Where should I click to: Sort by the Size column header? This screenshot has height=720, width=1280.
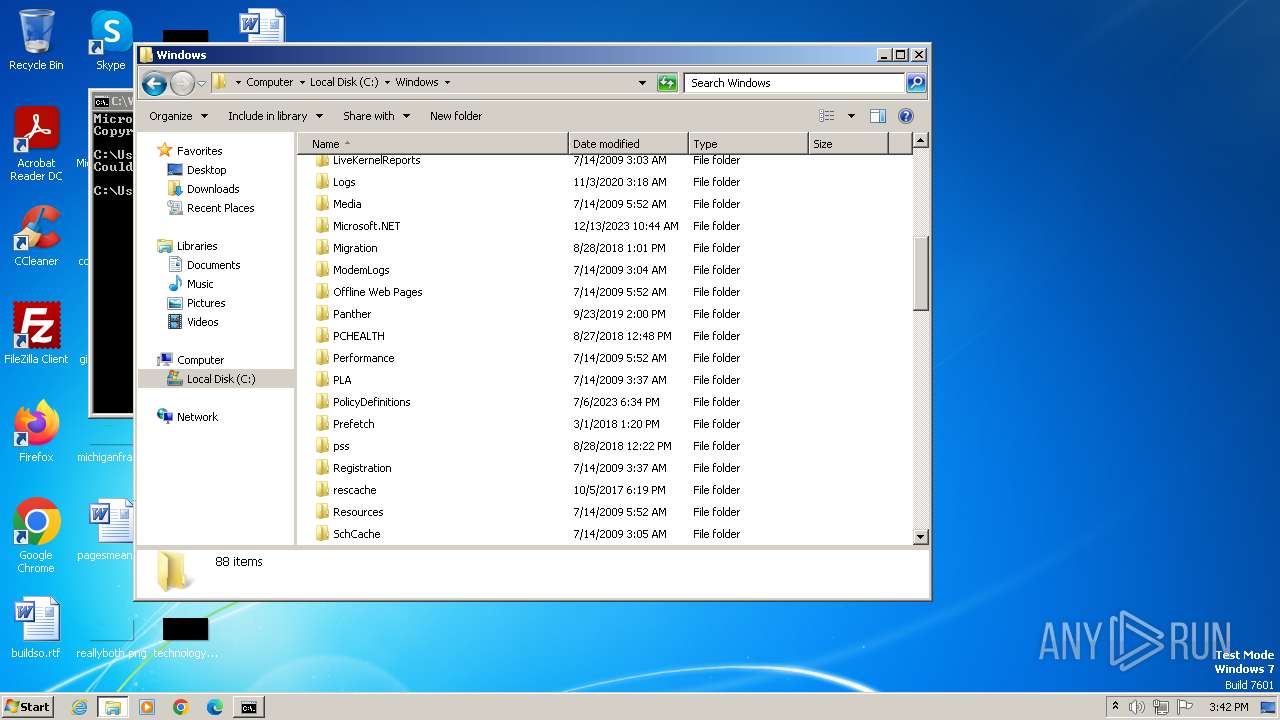(848, 144)
